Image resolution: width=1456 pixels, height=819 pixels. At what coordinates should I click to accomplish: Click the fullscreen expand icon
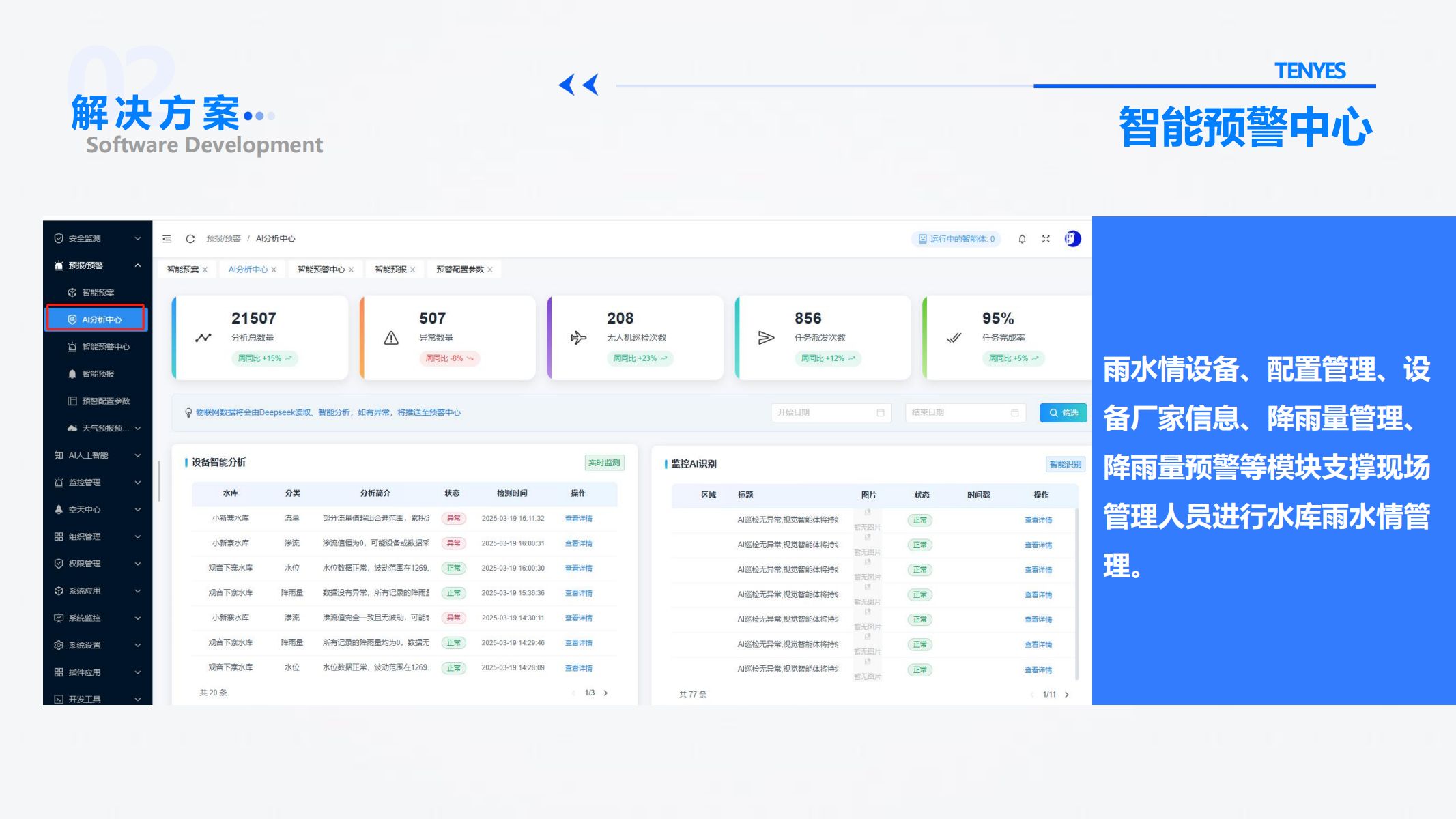[1046, 239]
